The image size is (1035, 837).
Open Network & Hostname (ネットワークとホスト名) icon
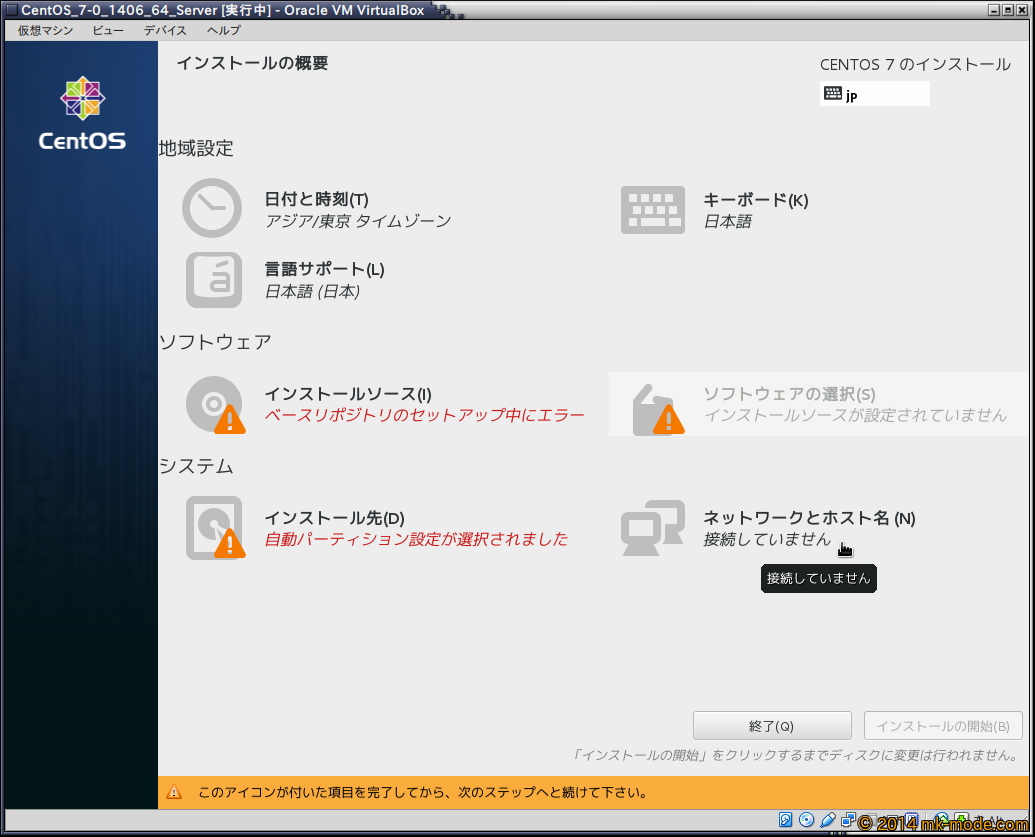[652, 528]
